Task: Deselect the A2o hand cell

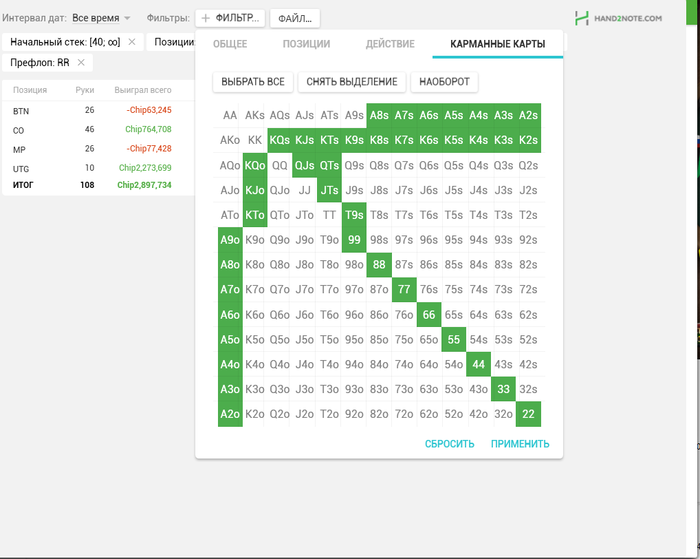Action: [230, 414]
